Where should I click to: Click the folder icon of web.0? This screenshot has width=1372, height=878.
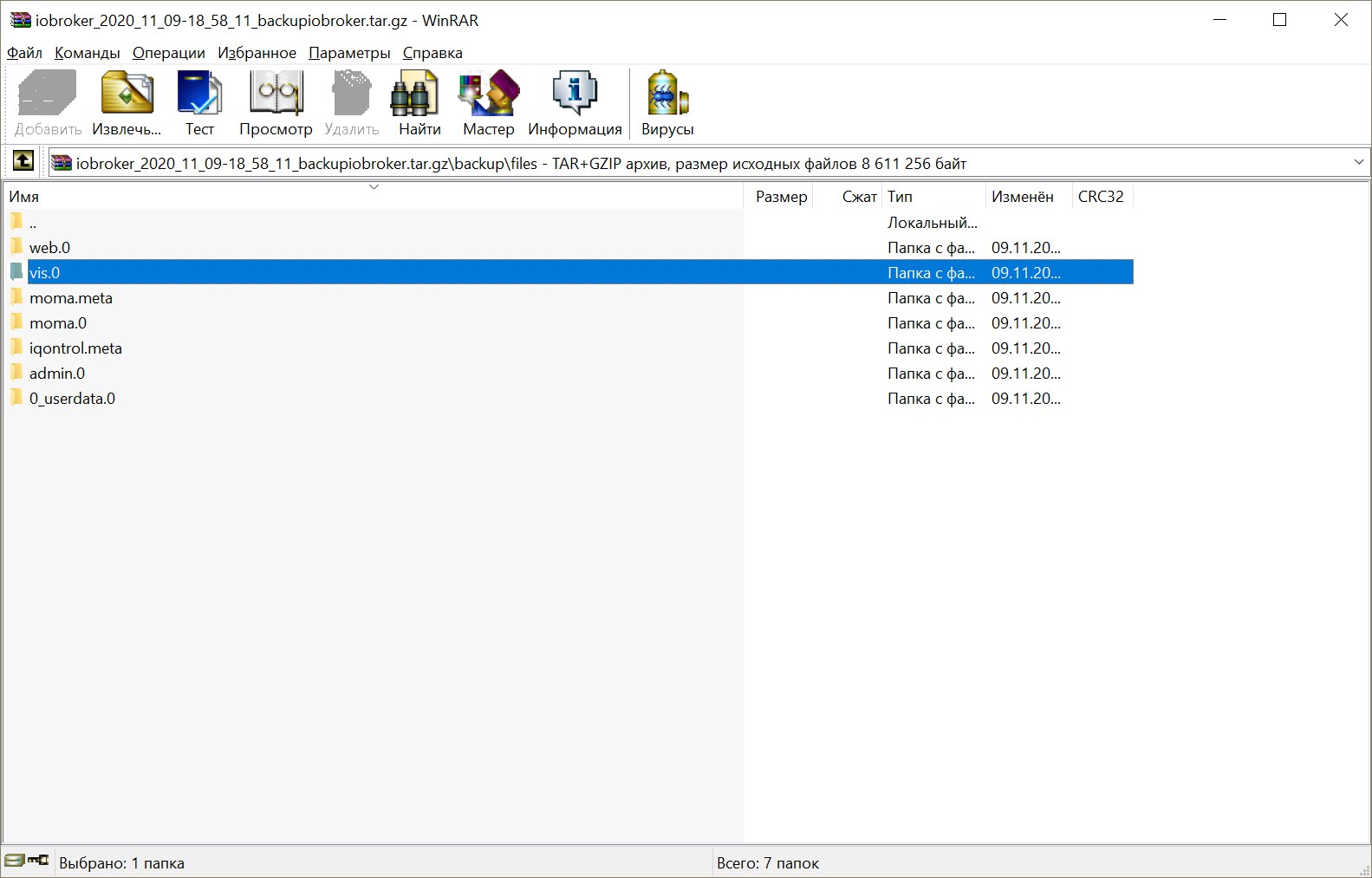pos(16,247)
